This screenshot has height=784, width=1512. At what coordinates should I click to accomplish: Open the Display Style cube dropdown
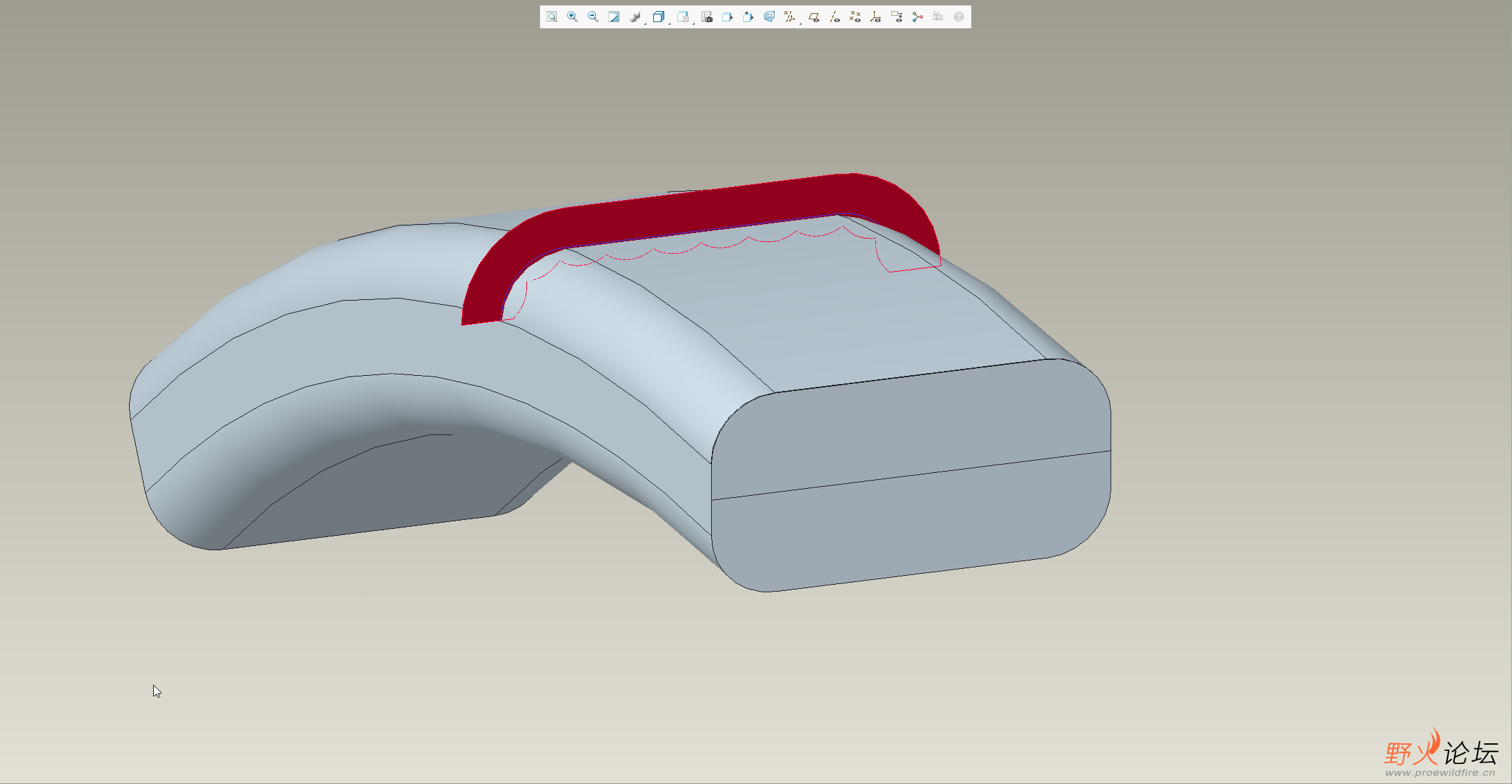pyautogui.click(x=660, y=17)
